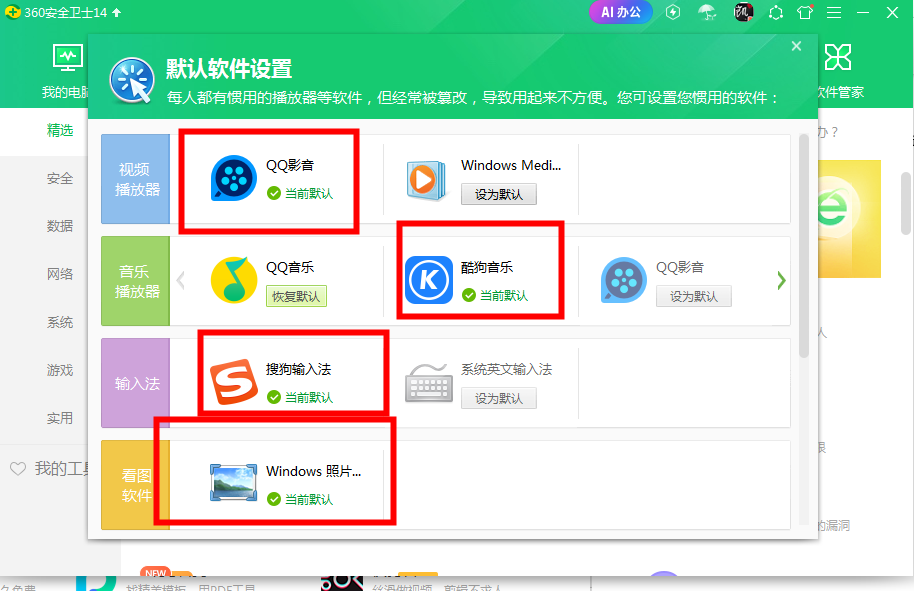Click 当前默认 status under Windows 照片
The height and width of the screenshot is (591, 914).
pos(300,499)
